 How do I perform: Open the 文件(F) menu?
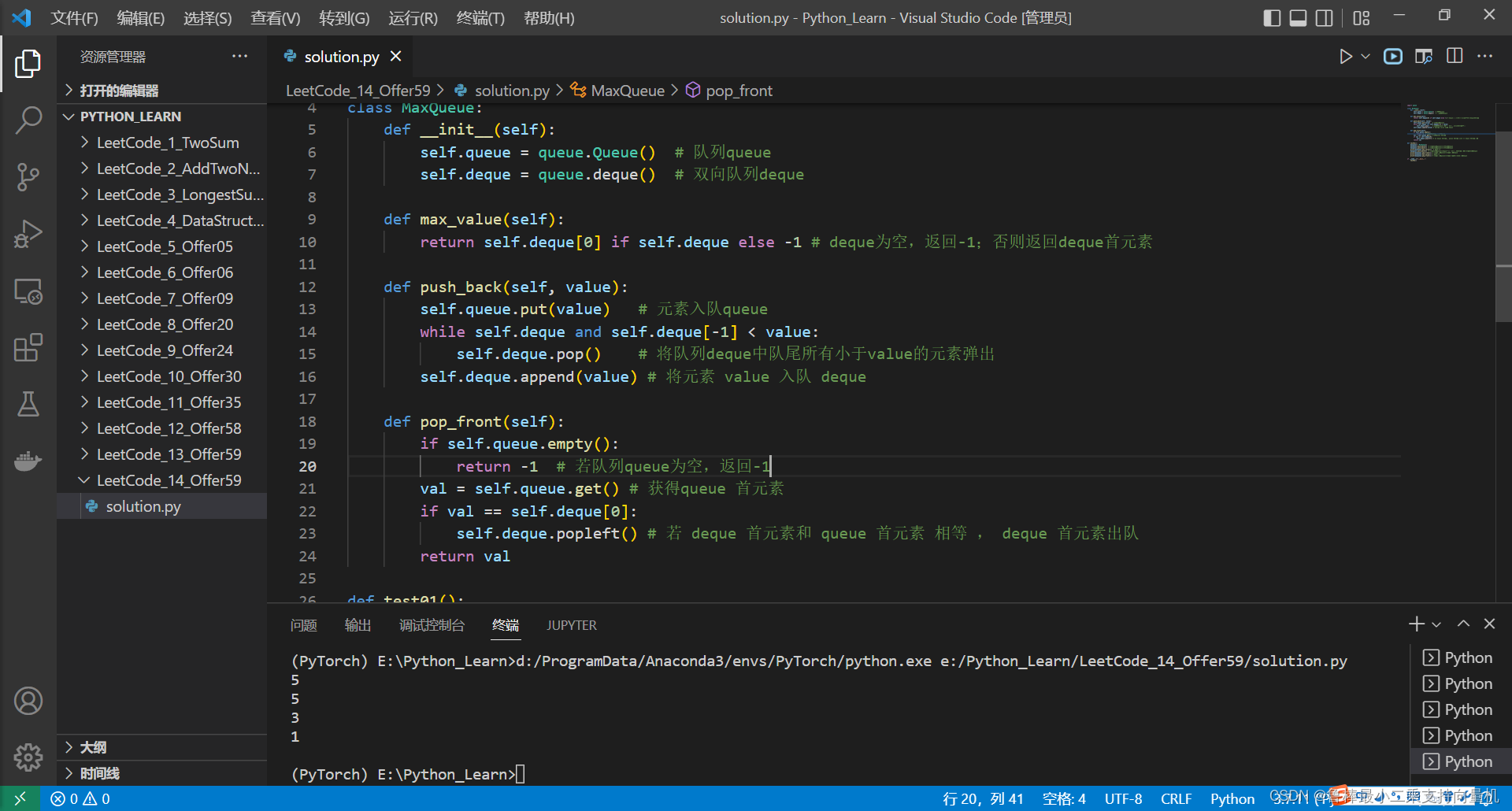pos(74,17)
